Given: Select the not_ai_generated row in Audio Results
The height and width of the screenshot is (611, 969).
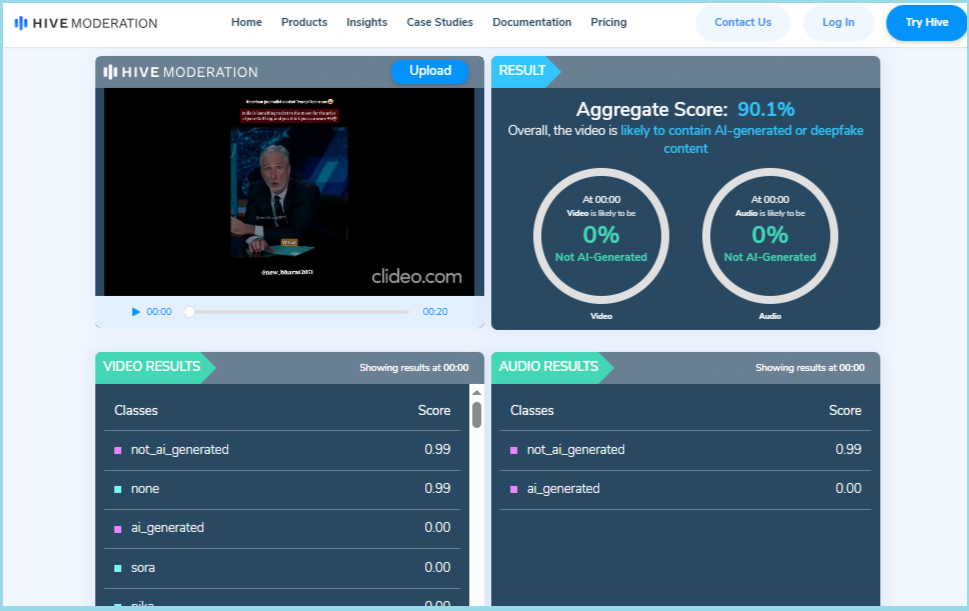Looking at the screenshot, I should (x=685, y=450).
